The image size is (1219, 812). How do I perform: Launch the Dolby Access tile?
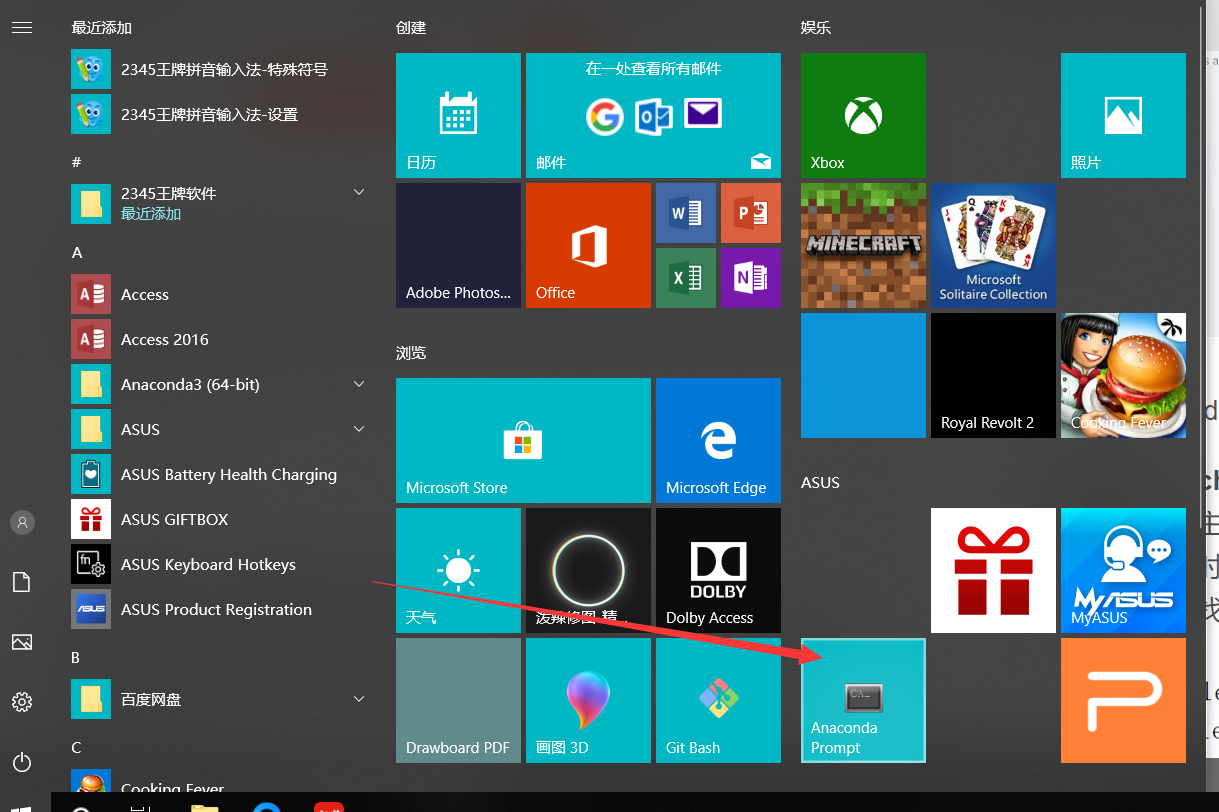[x=718, y=570]
